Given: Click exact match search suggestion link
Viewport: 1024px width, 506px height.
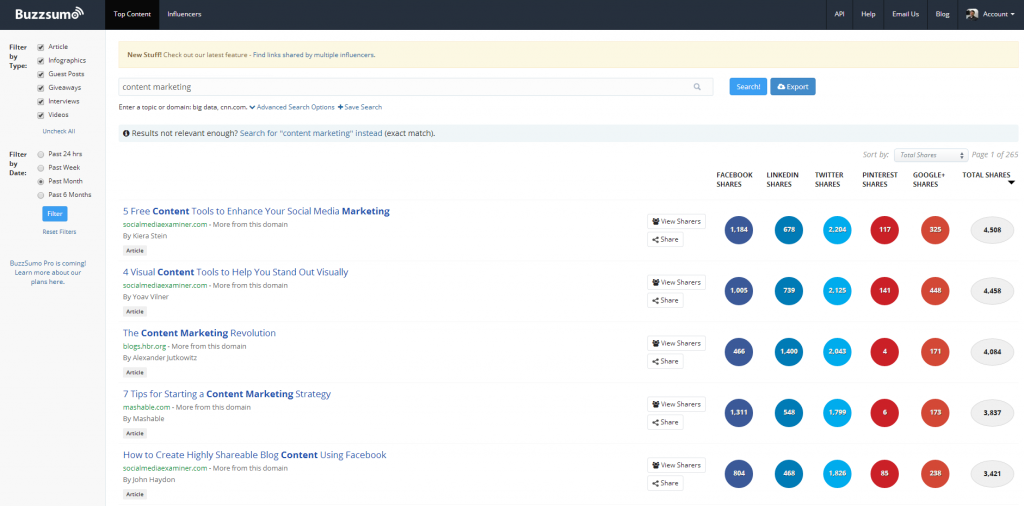Looking at the screenshot, I should pyautogui.click(x=311, y=133).
